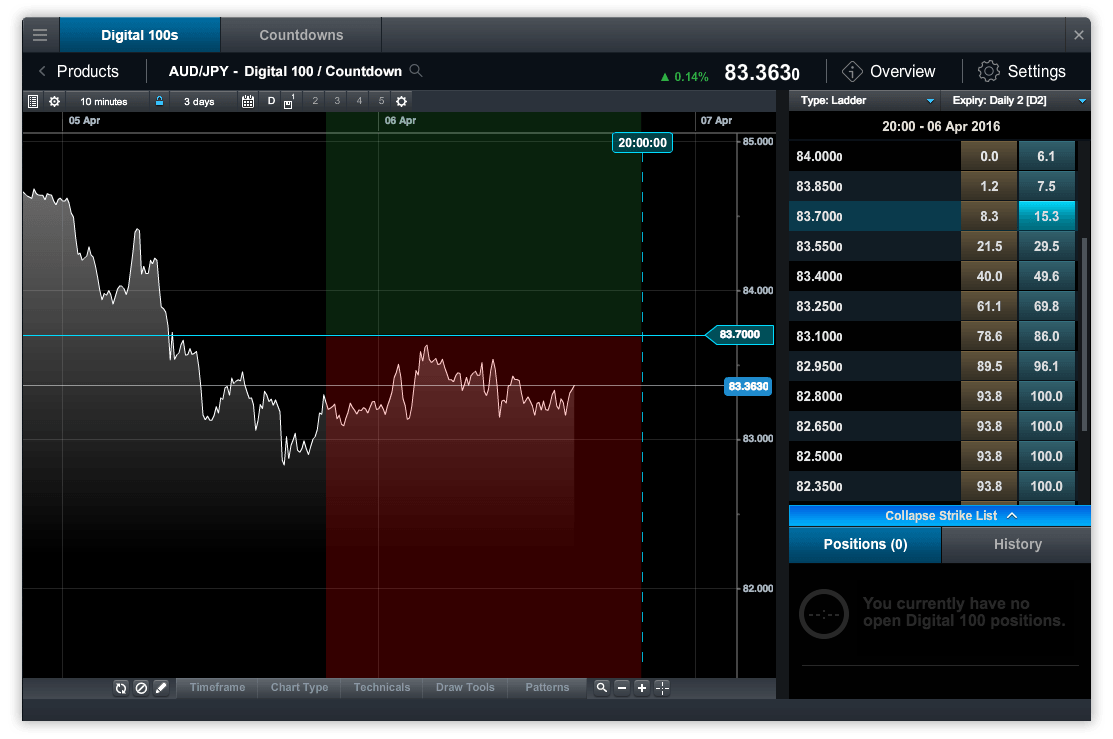Collapse the strike list
Viewport: 1113px width, 739px height.
[x=940, y=515]
